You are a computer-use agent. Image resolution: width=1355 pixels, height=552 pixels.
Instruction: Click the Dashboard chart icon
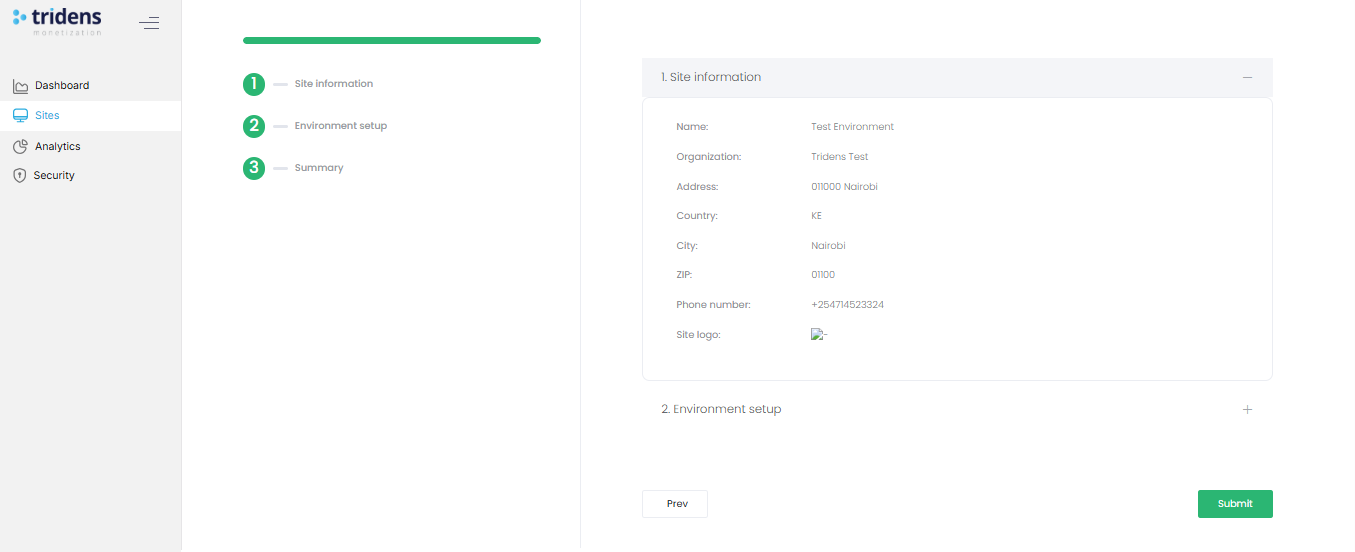(x=20, y=86)
